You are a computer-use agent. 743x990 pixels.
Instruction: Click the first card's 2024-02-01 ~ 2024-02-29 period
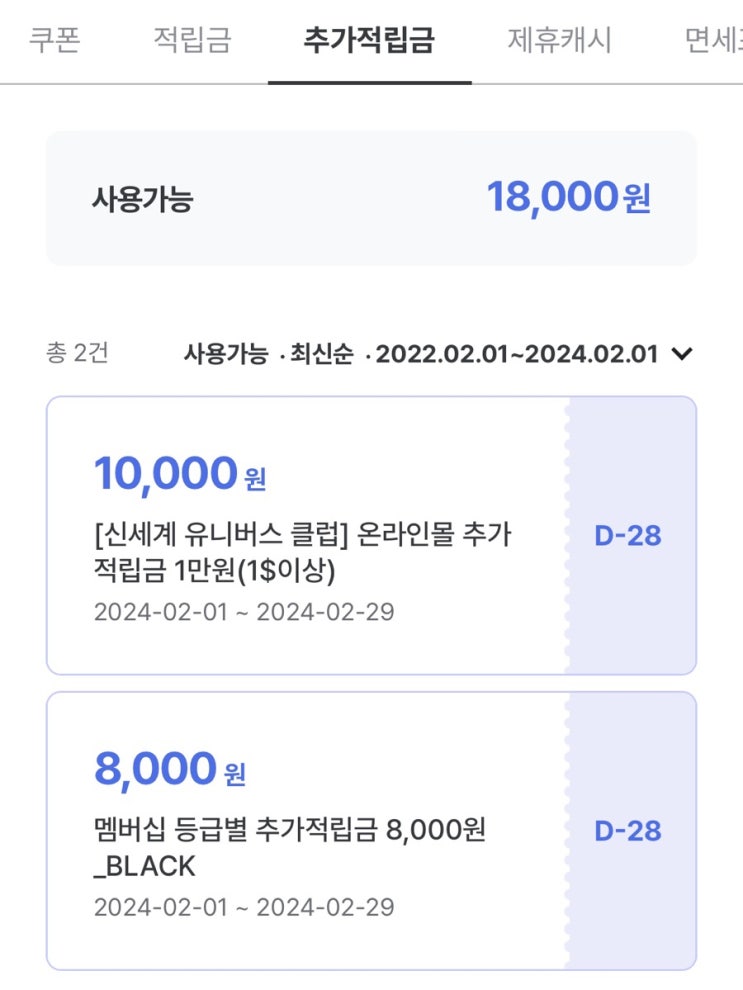click(244, 612)
